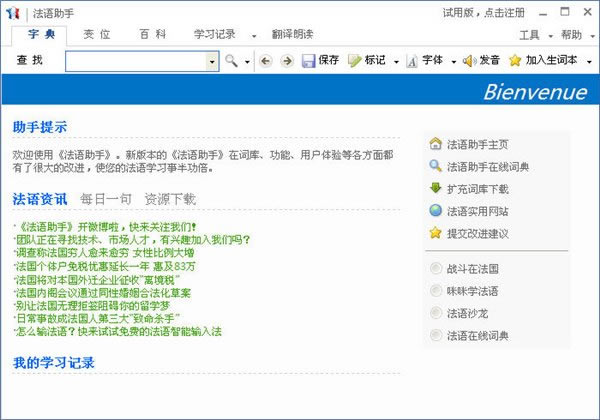Click the house icon beside 法语助手主页
This screenshot has height=420, width=600.
tap(435, 144)
